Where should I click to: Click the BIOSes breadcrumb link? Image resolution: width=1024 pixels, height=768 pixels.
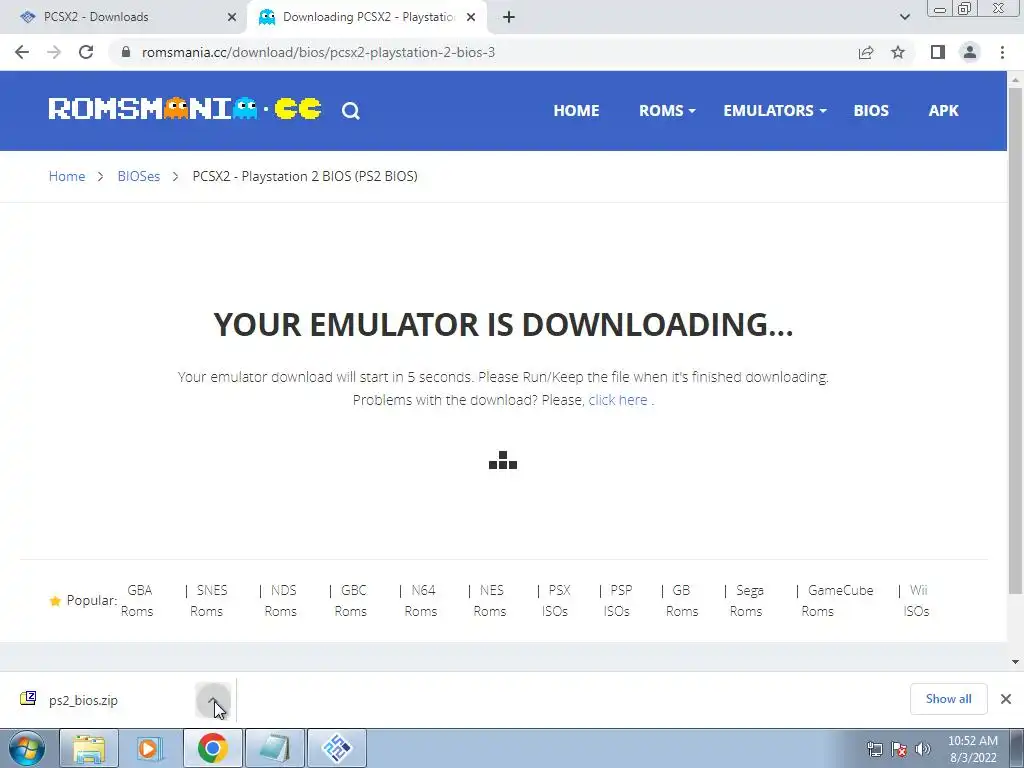[138, 176]
